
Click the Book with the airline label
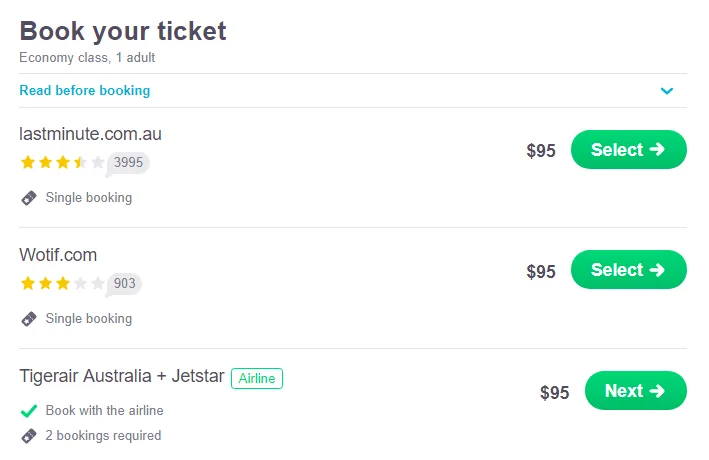tap(104, 411)
